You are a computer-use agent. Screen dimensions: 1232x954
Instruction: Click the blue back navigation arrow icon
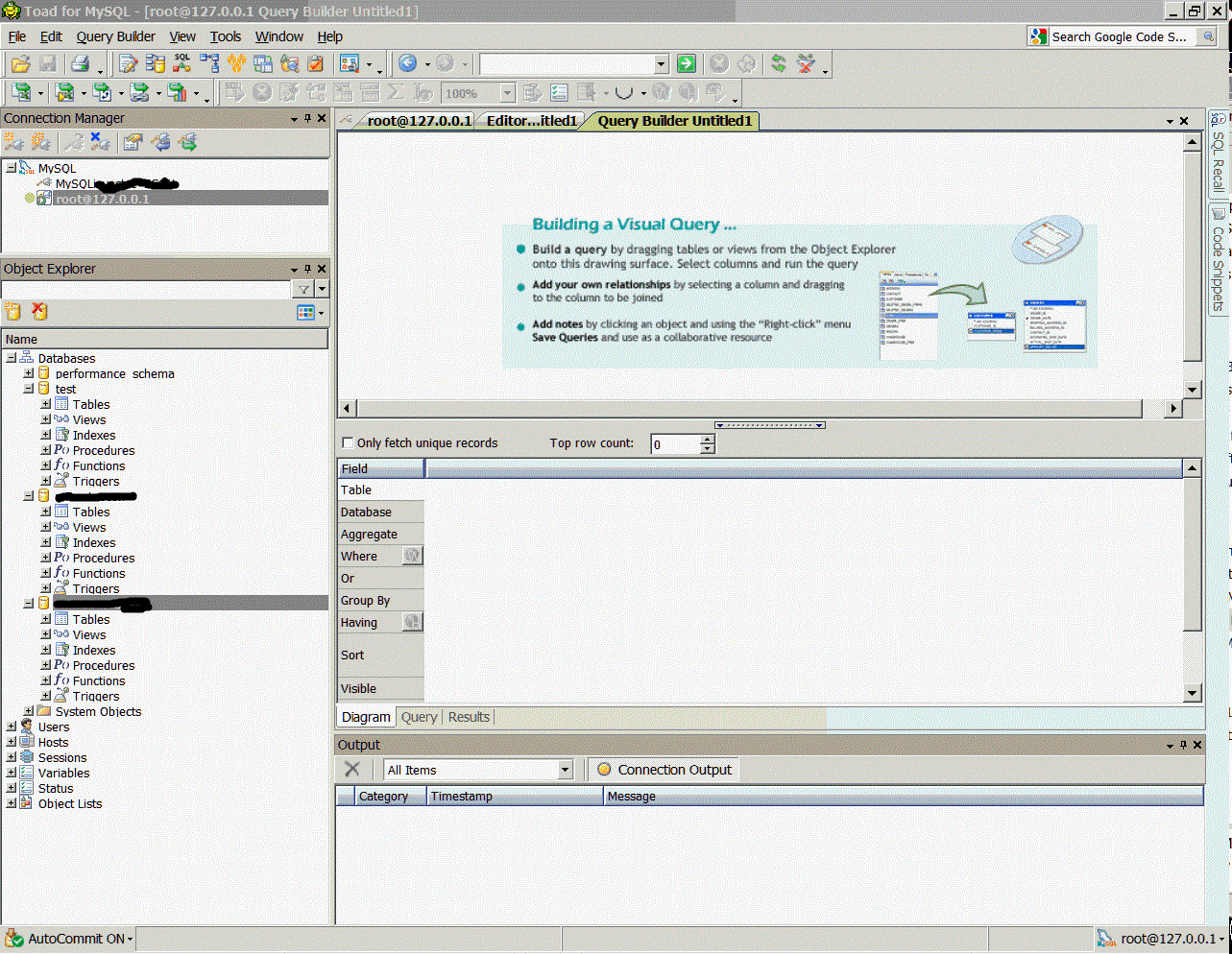pos(408,63)
